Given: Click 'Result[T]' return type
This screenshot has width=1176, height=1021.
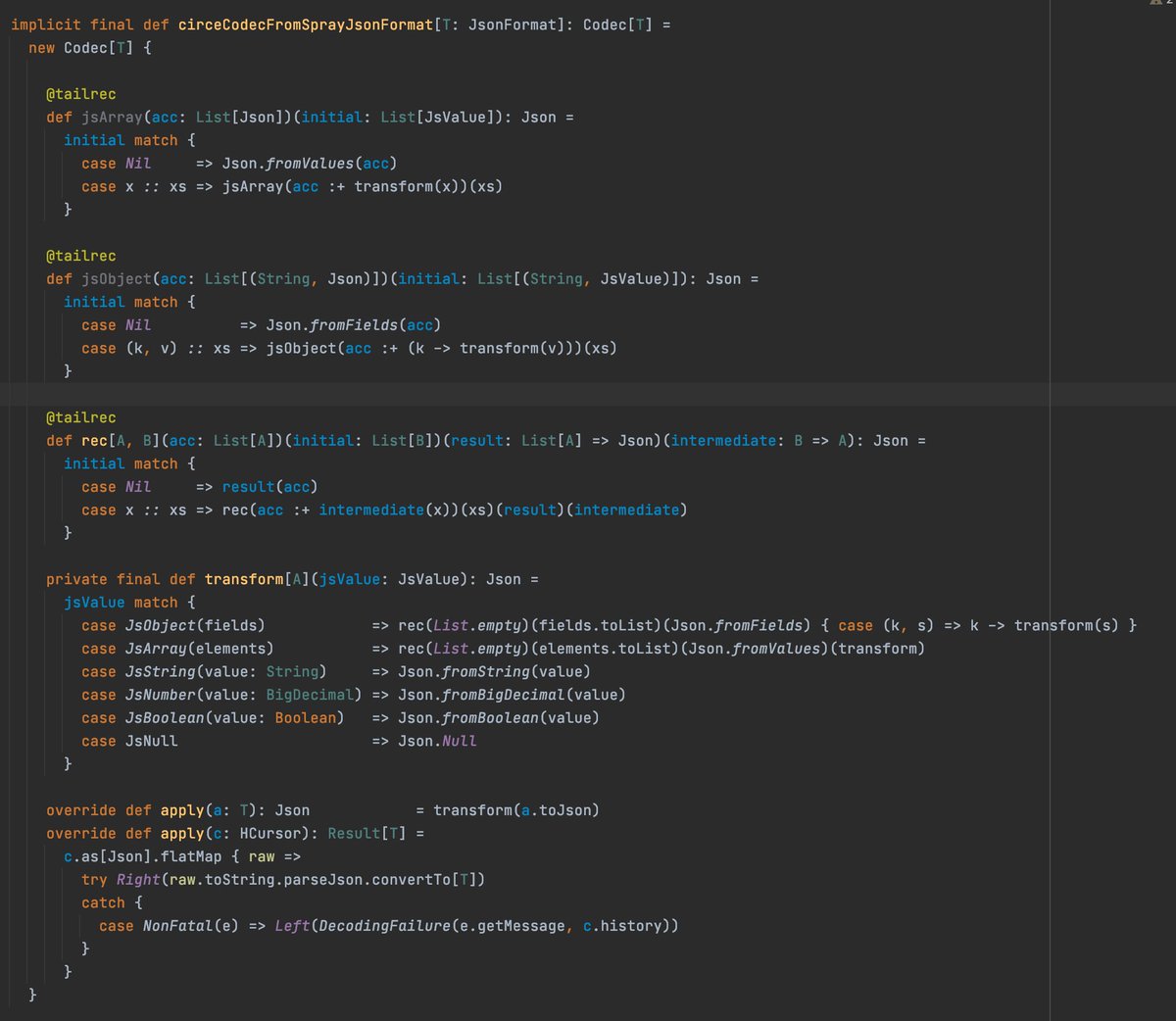Looking at the screenshot, I should click(367, 833).
